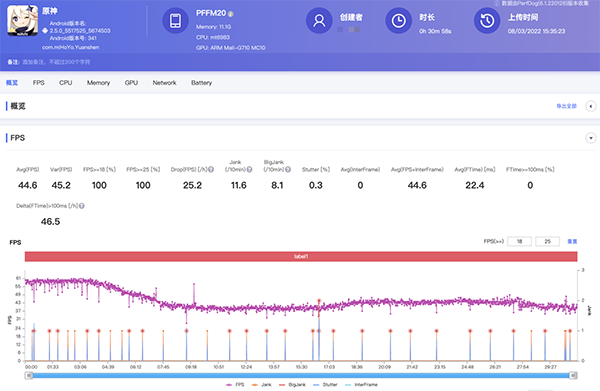Click the Jank value 11.6
600x391 pixels.
pyautogui.click(x=238, y=186)
